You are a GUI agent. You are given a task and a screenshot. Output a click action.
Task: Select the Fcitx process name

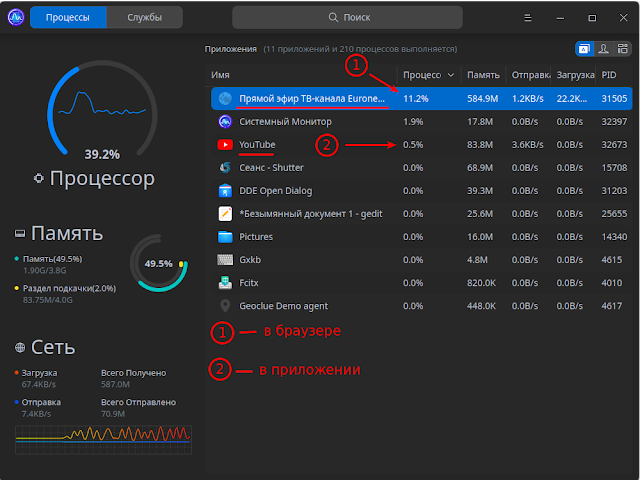pyautogui.click(x=249, y=283)
